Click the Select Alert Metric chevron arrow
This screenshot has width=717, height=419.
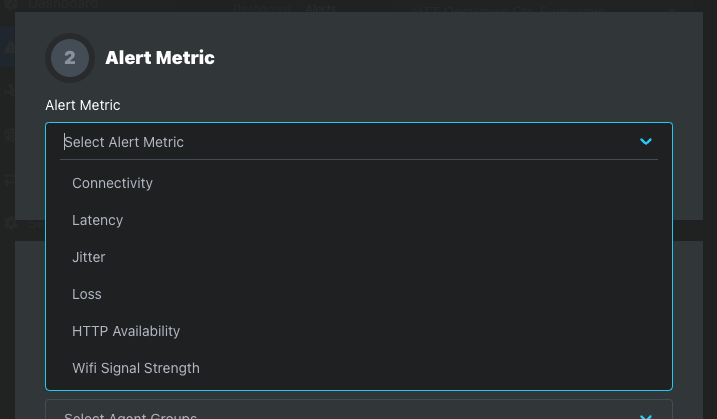[x=646, y=141]
